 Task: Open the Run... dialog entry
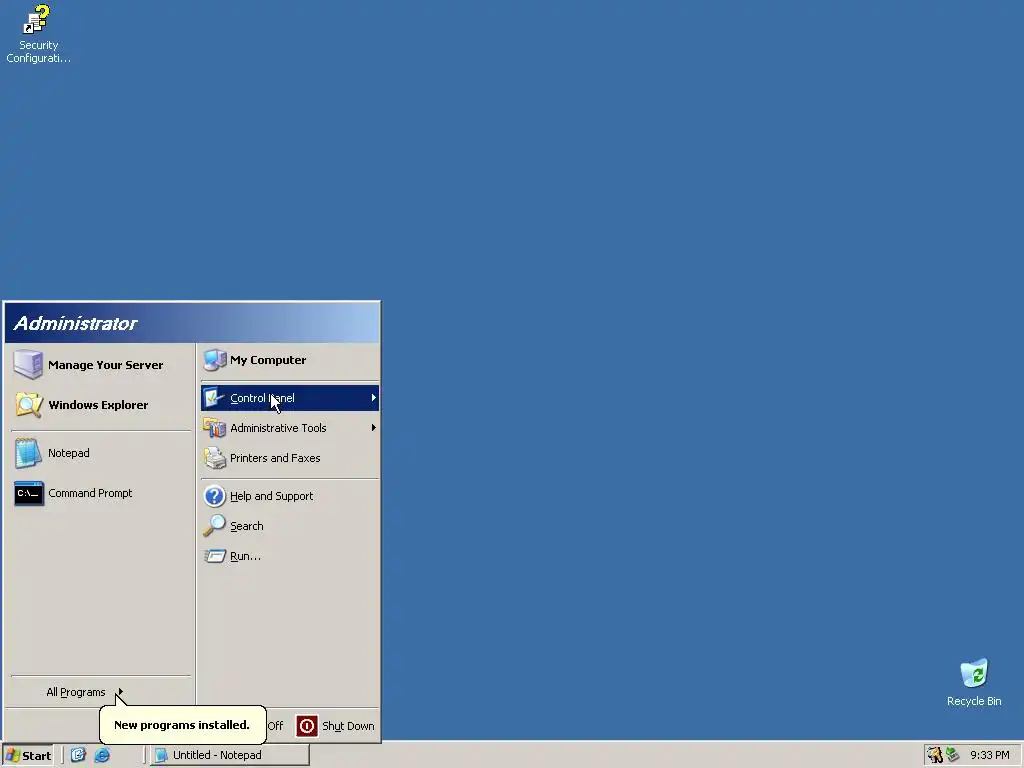pos(290,556)
